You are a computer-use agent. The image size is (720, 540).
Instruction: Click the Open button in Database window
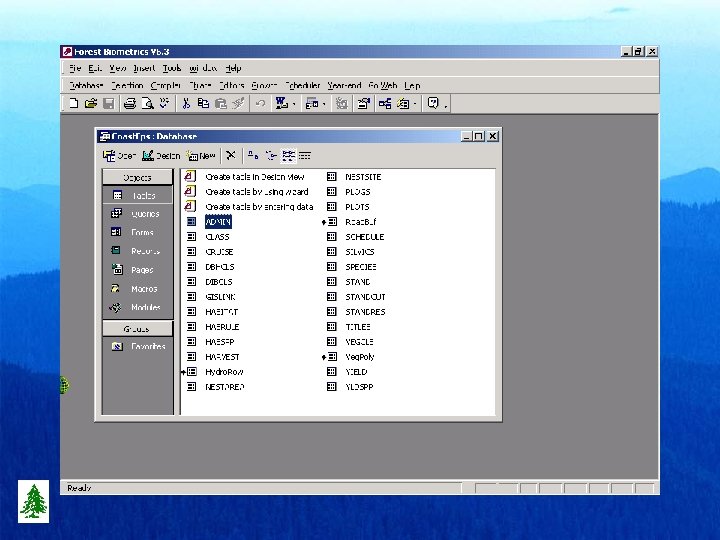[119, 156]
